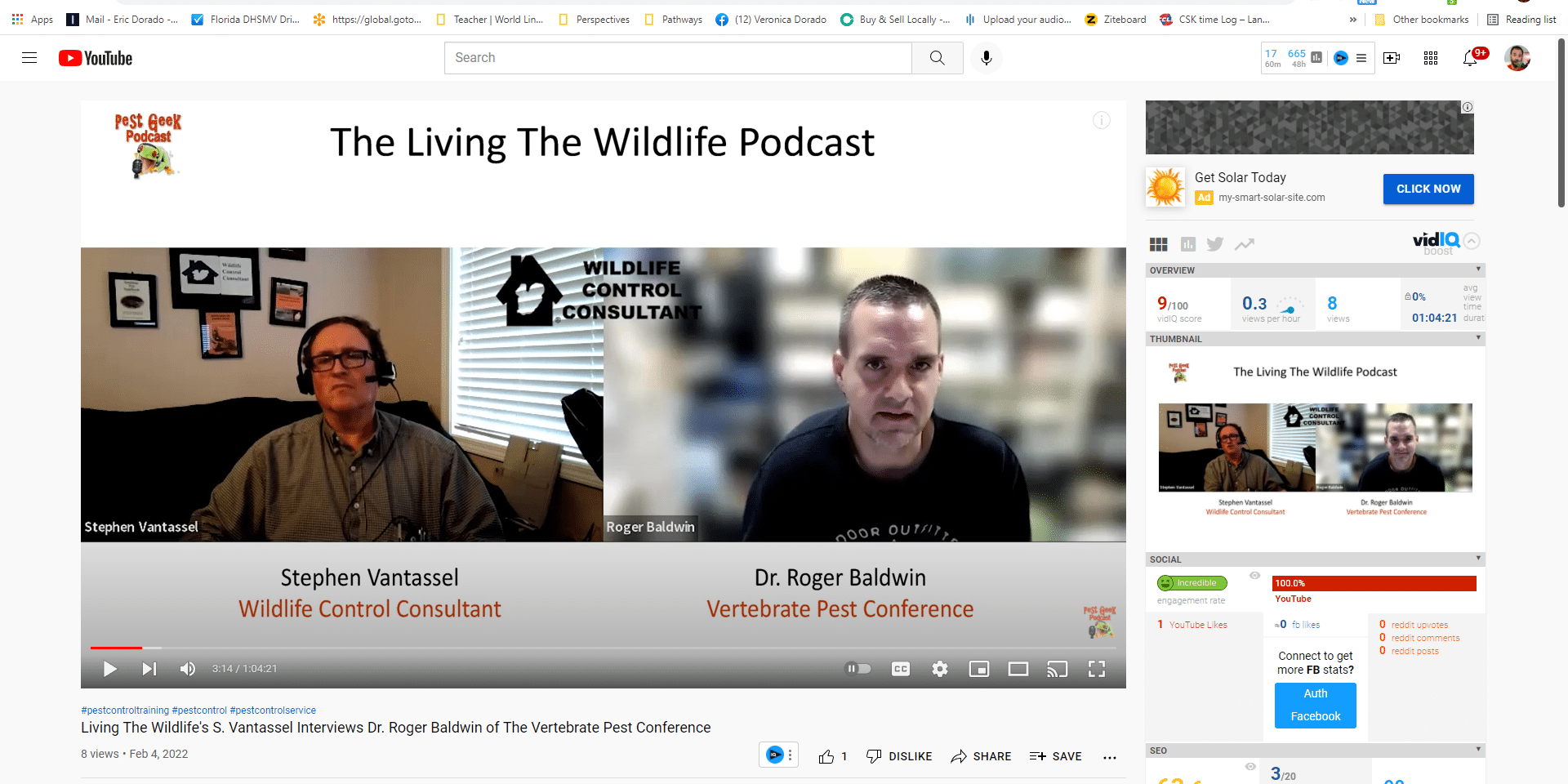1568x784 pixels.
Task: Activate miniplayer mode
Action: pyautogui.click(x=979, y=668)
